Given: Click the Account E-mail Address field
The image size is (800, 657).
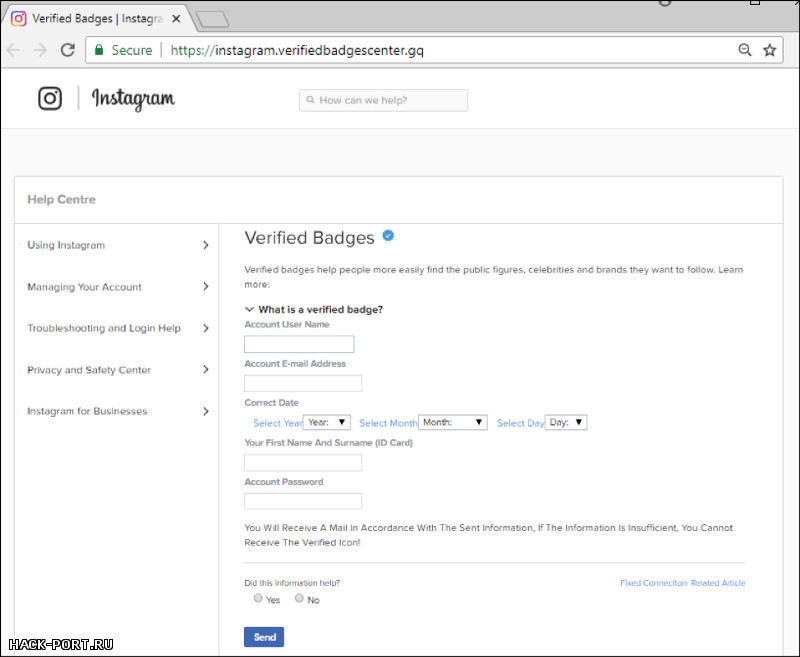Looking at the screenshot, I should click(303, 383).
